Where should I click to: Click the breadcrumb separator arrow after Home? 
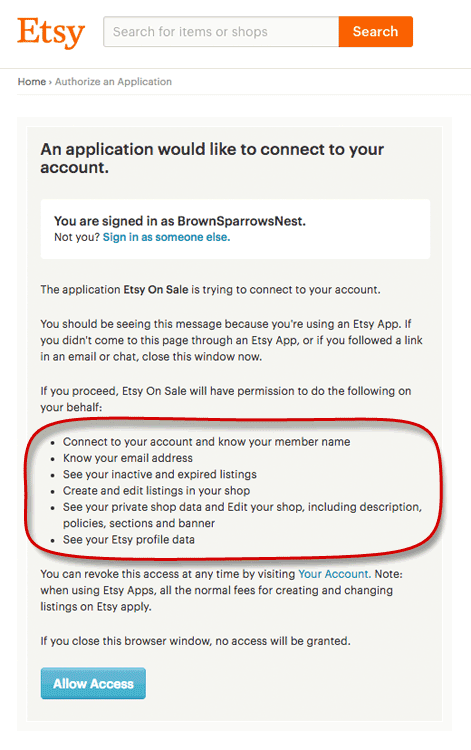tap(50, 82)
